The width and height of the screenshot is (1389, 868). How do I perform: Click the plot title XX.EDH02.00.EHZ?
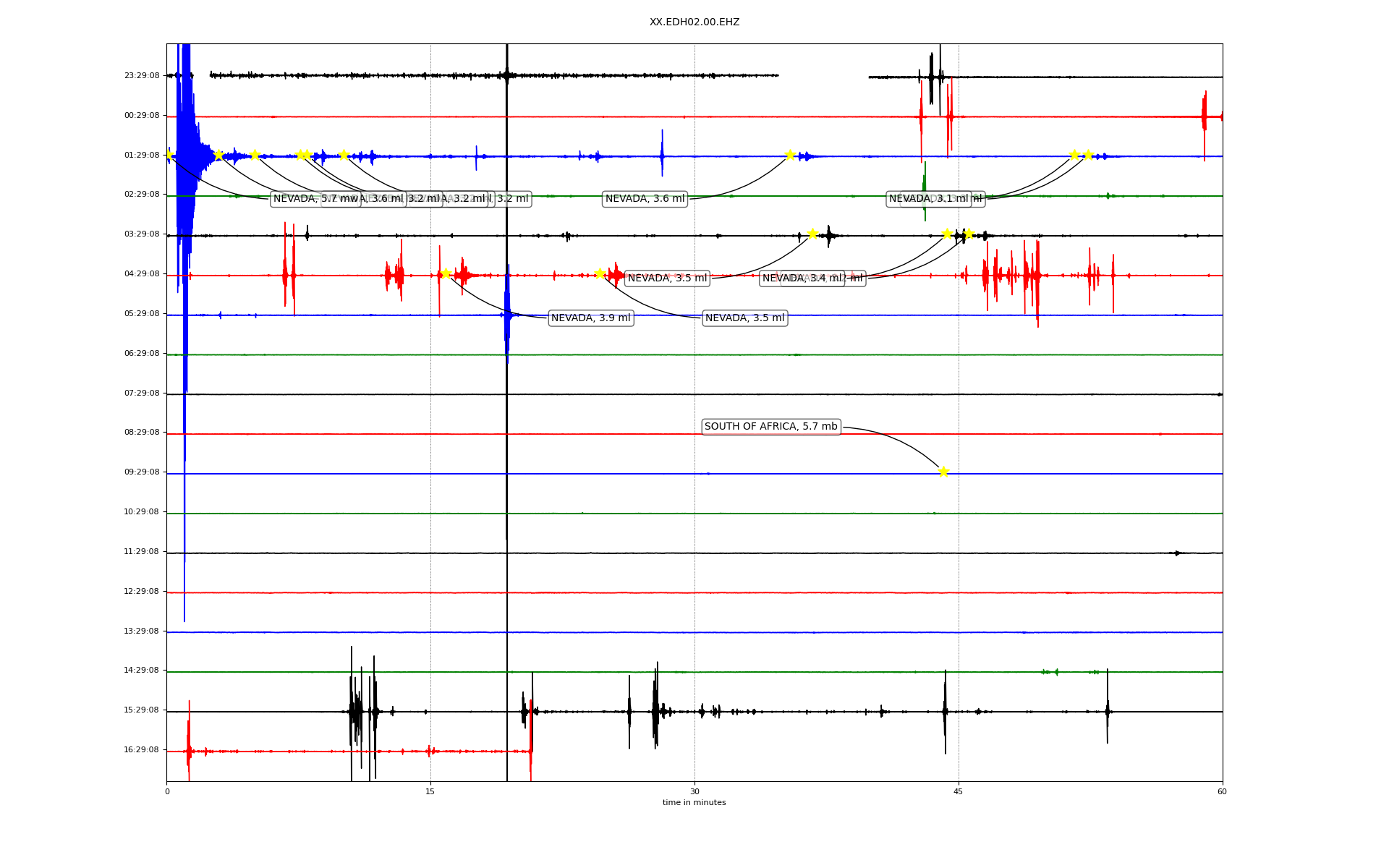tap(694, 22)
